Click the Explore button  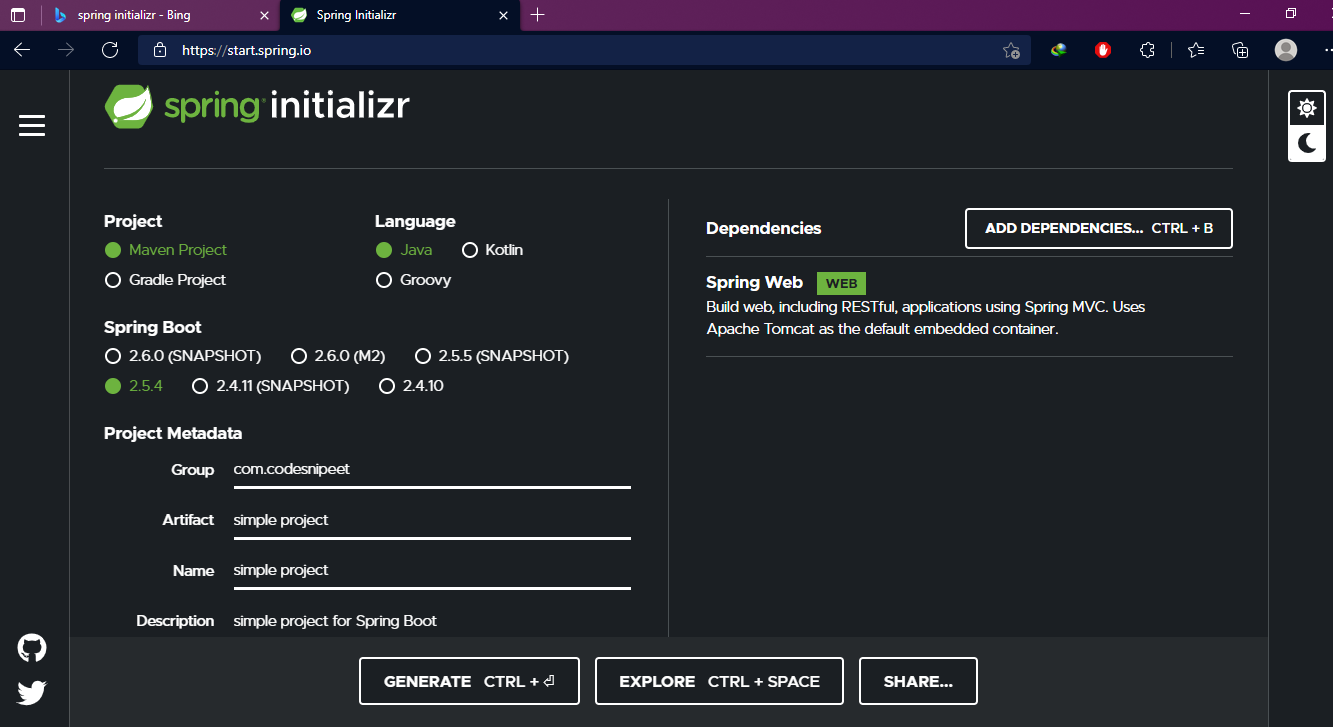719,681
